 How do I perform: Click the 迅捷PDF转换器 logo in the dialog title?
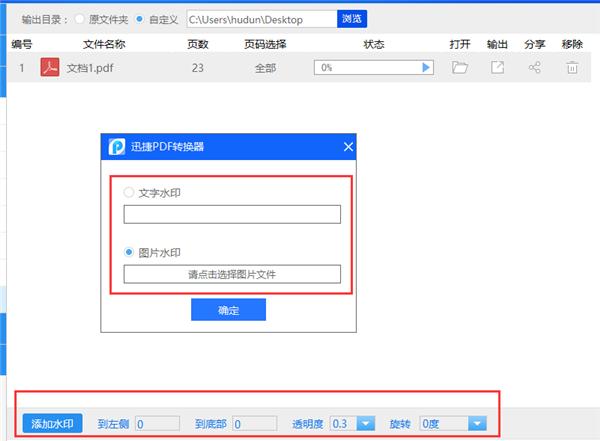117,147
